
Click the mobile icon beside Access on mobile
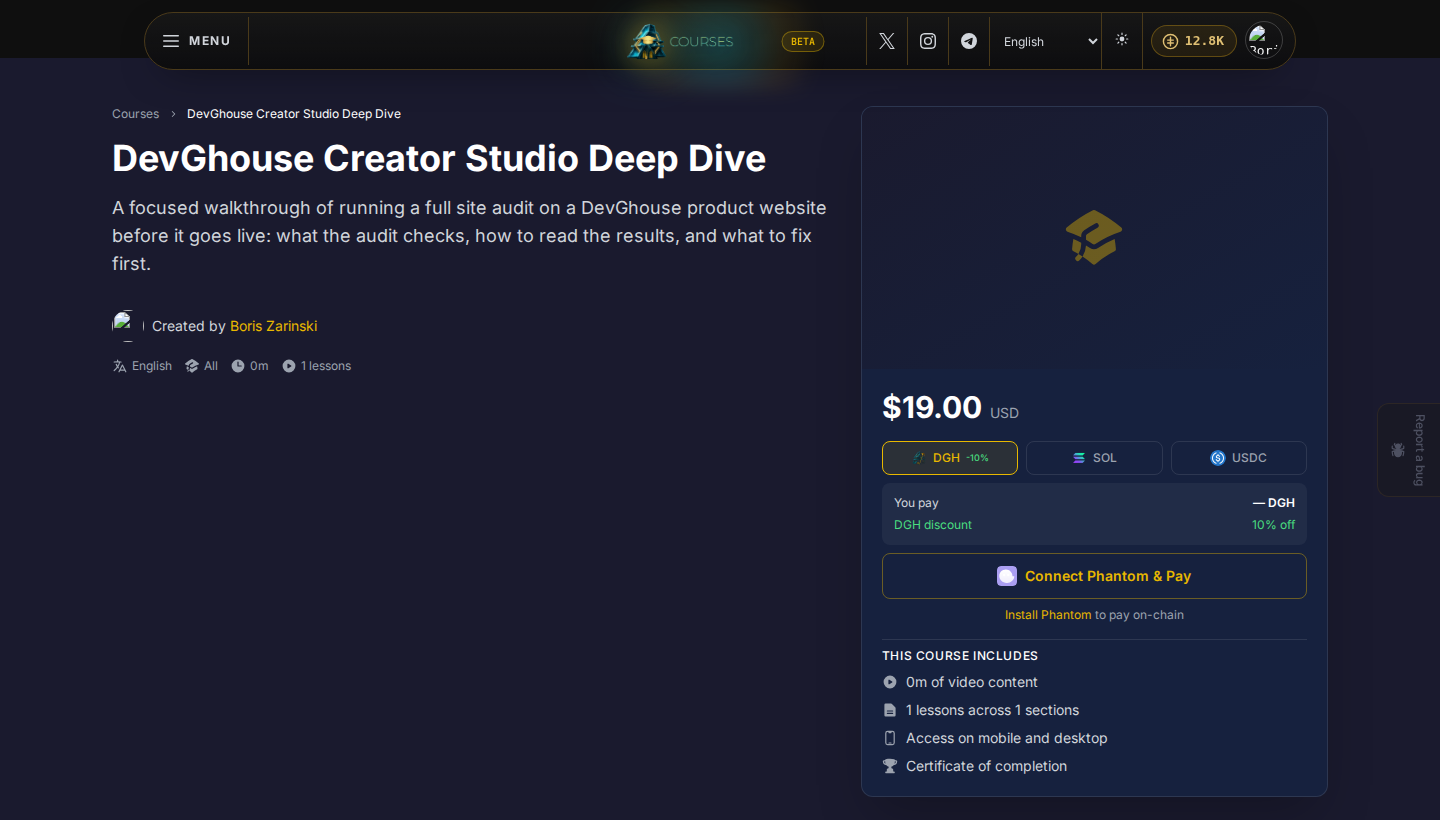click(x=890, y=738)
